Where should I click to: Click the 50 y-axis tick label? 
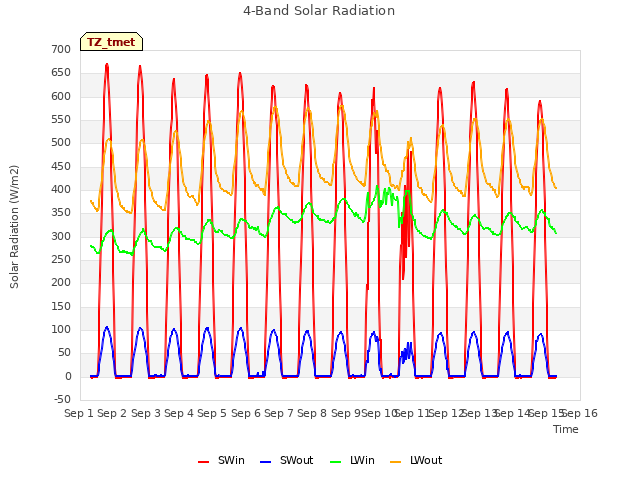click(x=64, y=353)
